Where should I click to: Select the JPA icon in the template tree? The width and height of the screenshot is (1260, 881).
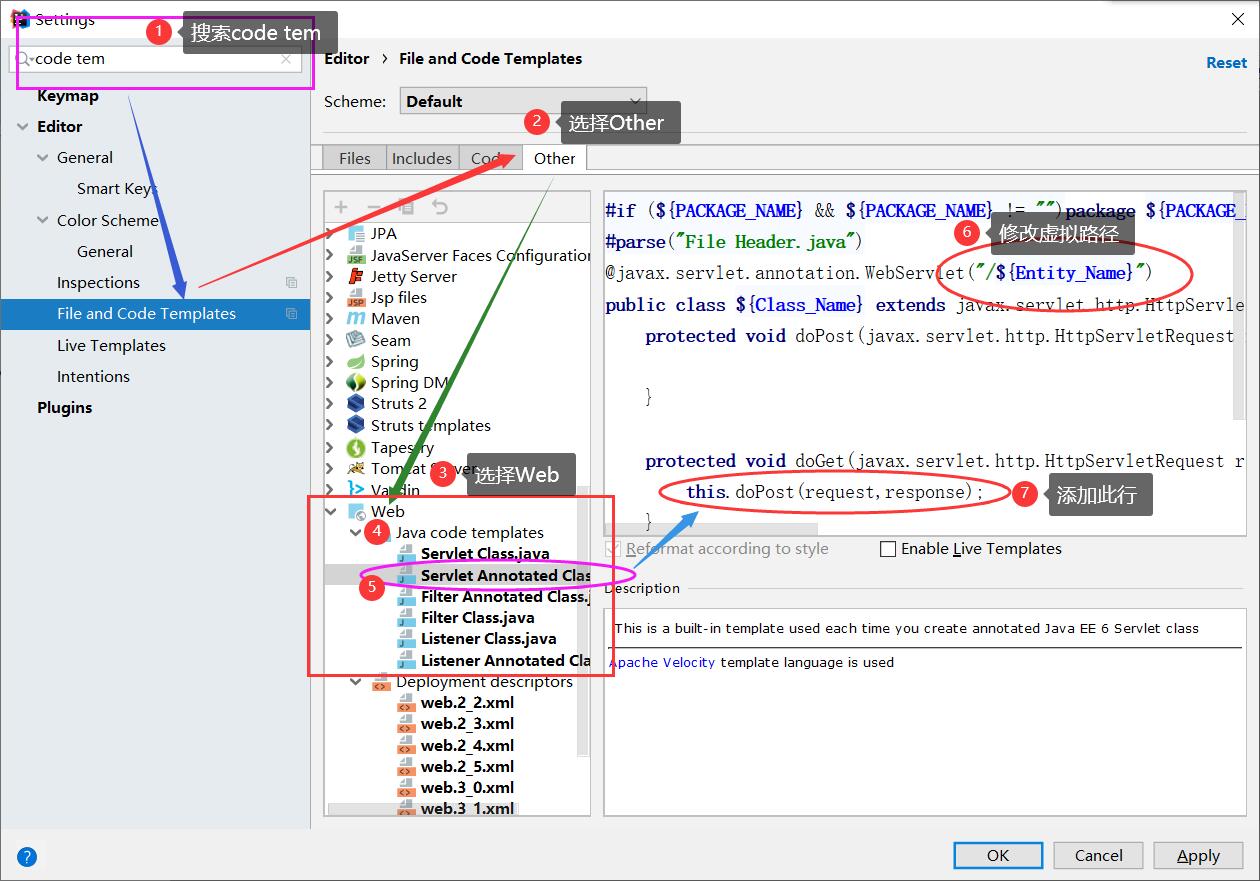click(356, 233)
